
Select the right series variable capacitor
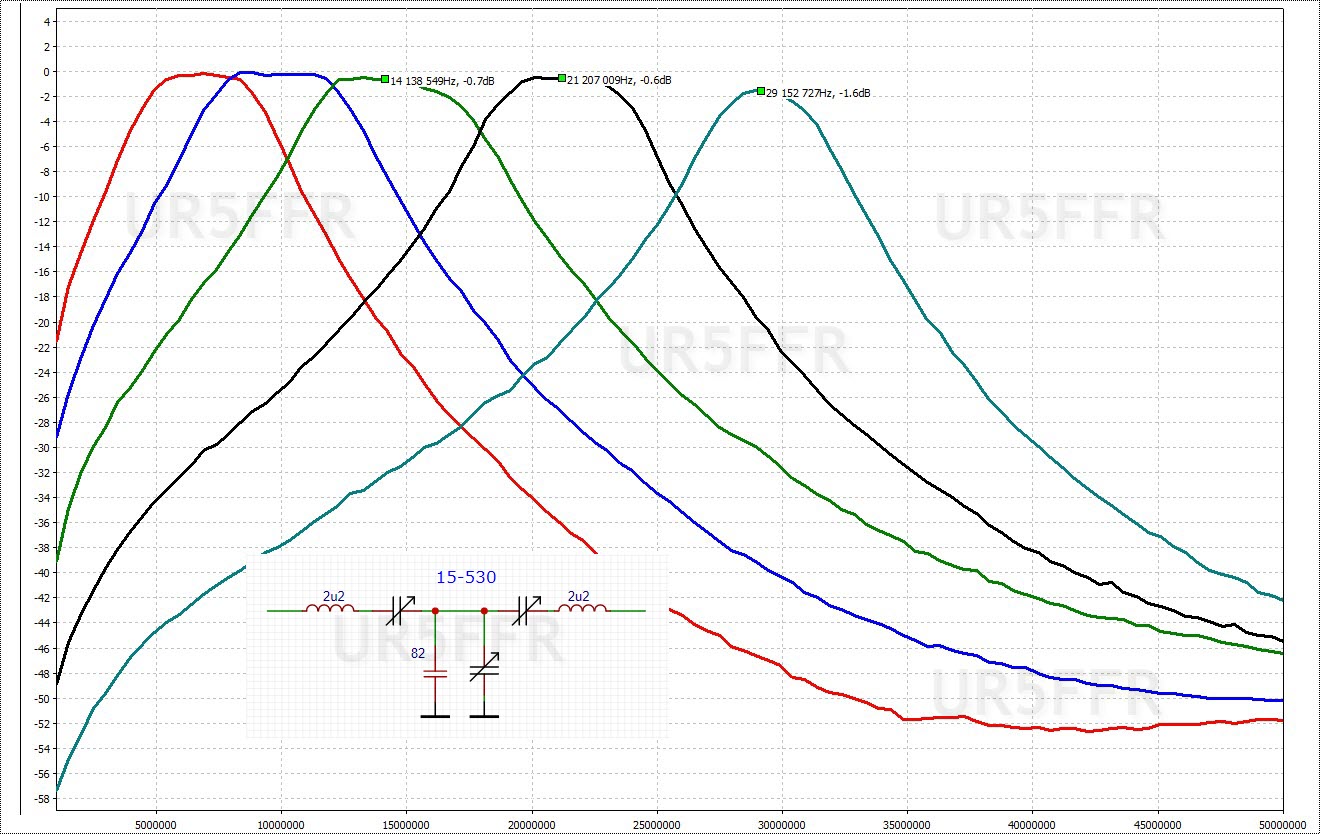pyautogui.click(x=526, y=610)
